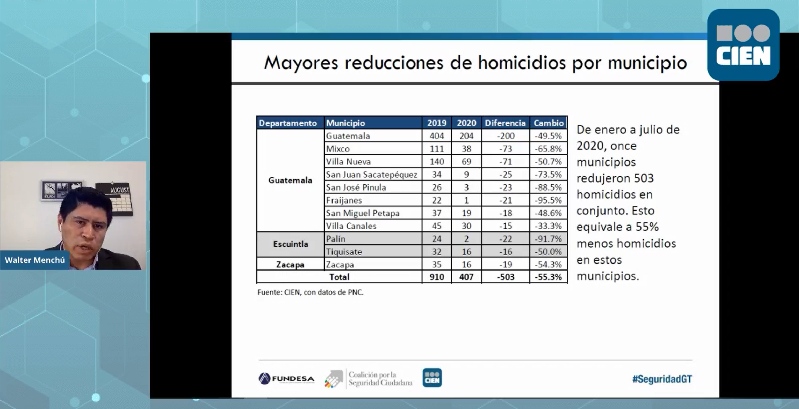The height and width of the screenshot is (409, 799).
Task: Click the Tiquisate municipality cell
Action: 373,252
